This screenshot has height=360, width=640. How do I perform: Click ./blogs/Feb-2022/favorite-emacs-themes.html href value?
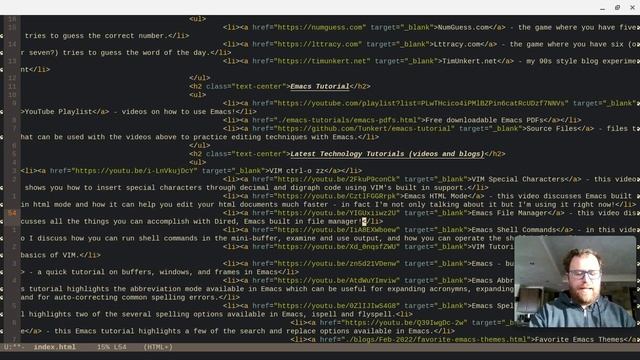click(436, 339)
